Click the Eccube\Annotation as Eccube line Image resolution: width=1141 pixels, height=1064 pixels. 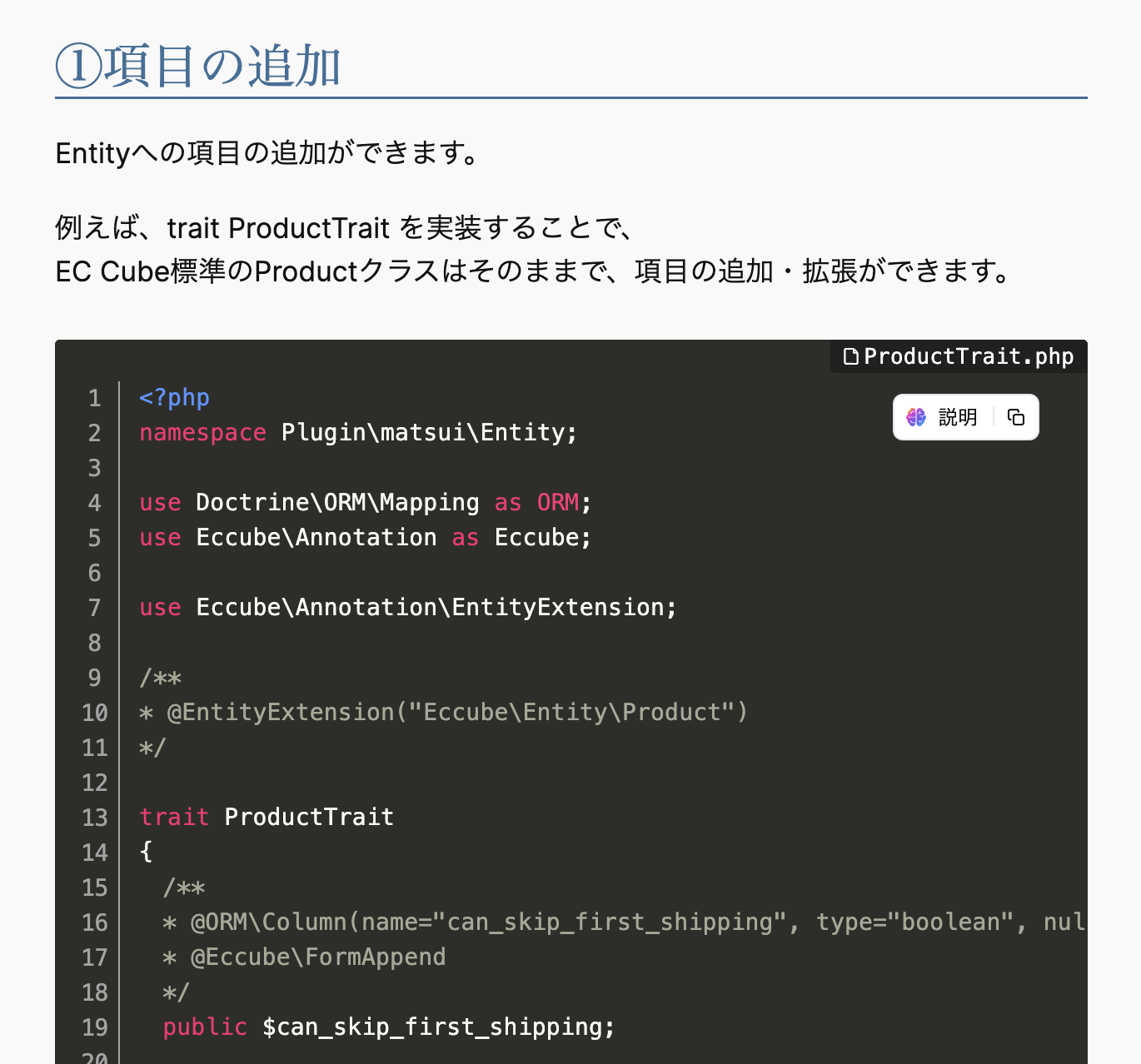[x=365, y=538]
